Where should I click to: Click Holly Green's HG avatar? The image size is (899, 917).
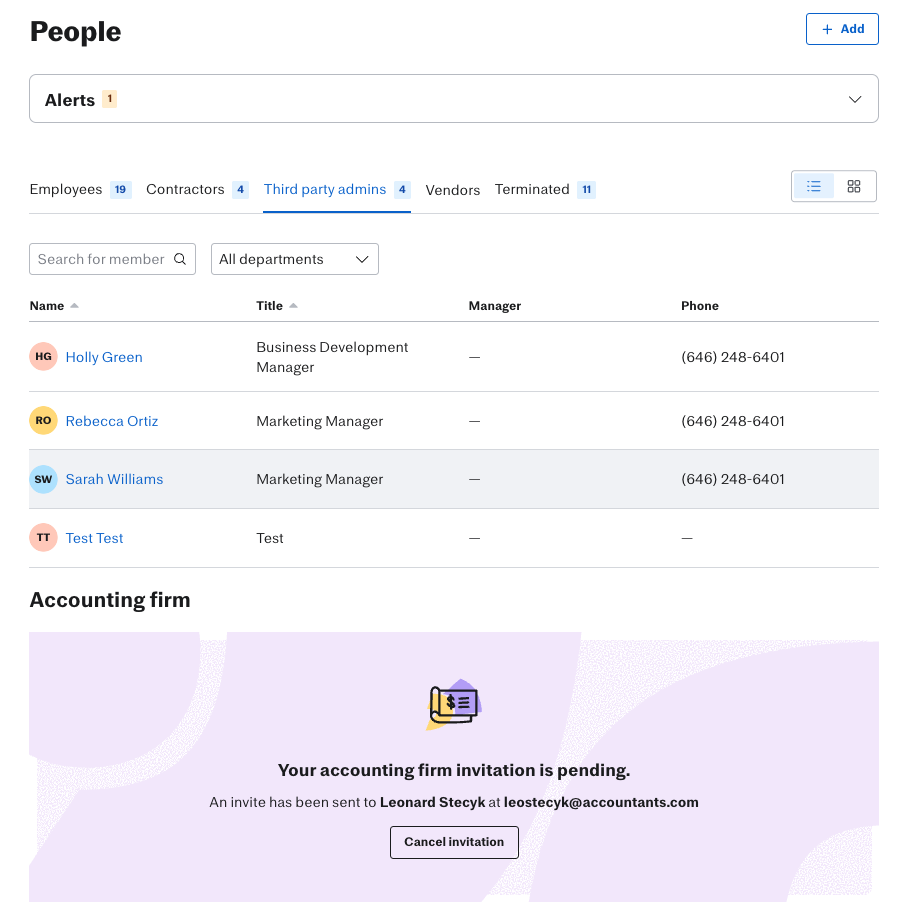click(43, 357)
